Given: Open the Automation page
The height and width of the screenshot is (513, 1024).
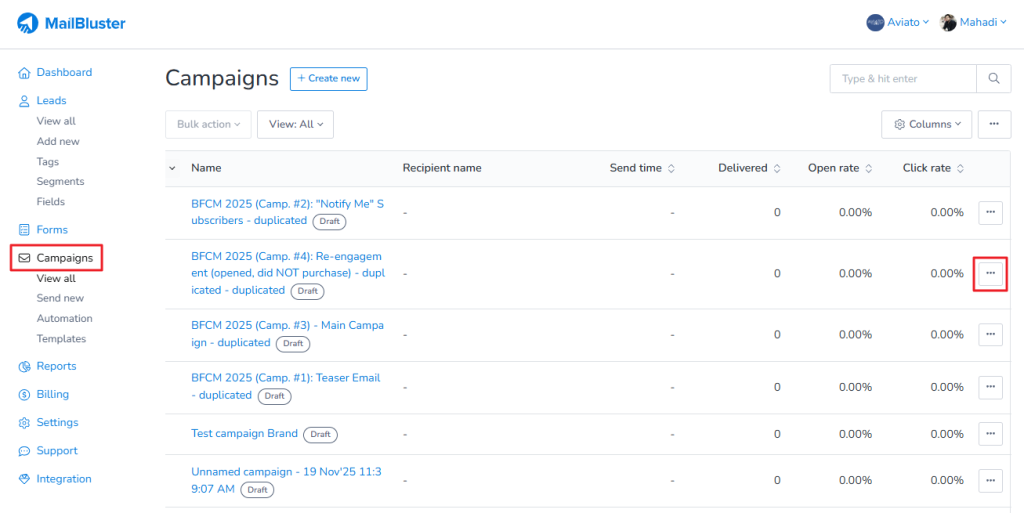Looking at the screenshot, I should 65,319.
